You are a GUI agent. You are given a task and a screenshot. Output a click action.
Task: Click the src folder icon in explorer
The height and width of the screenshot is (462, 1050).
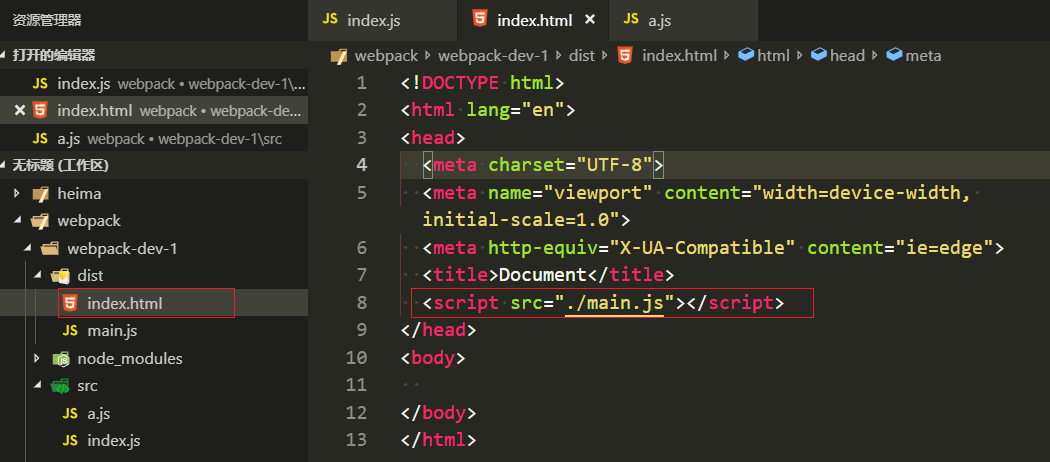(x=62, y=386)
